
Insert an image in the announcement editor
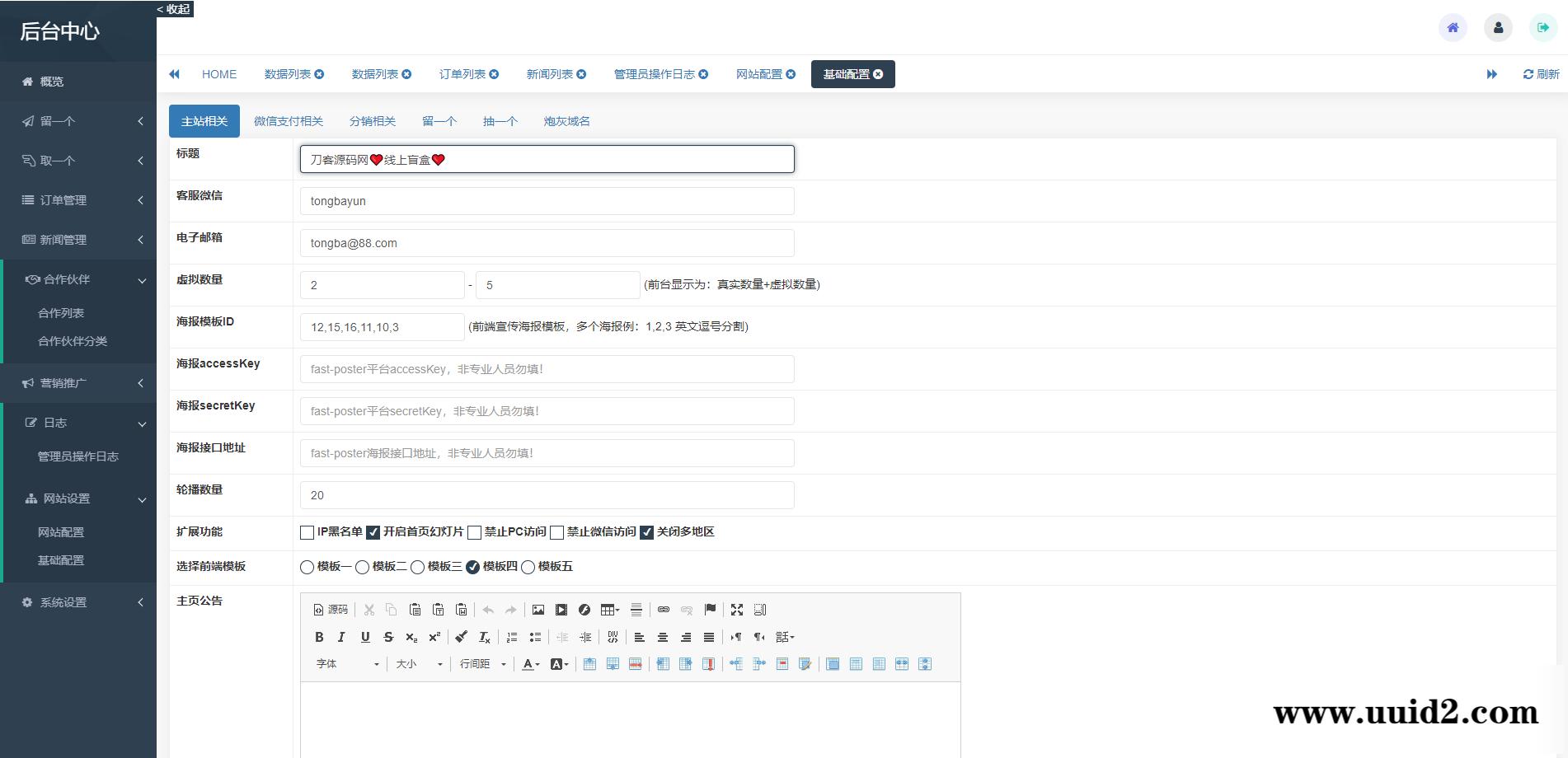point(538,610)
